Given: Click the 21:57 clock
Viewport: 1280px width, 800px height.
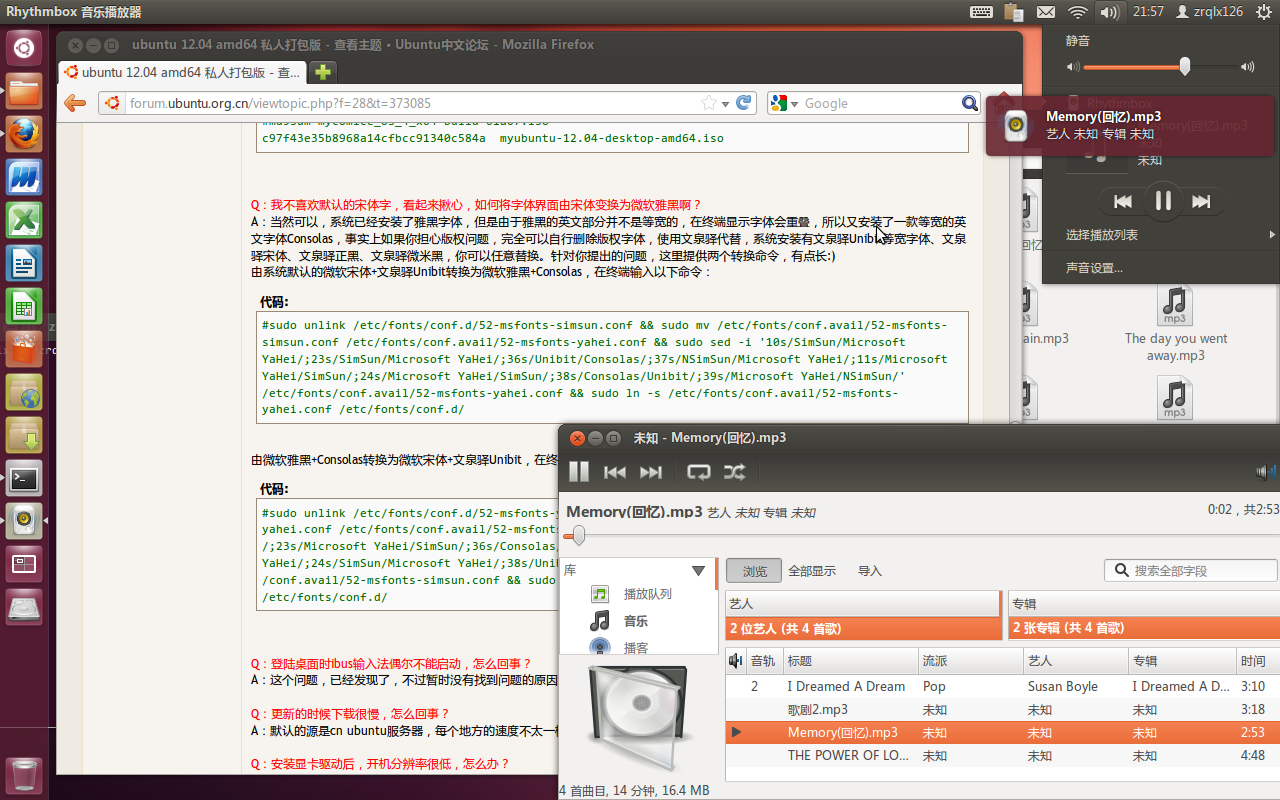Looking at the screenshot, I should tap(1148, 12).
